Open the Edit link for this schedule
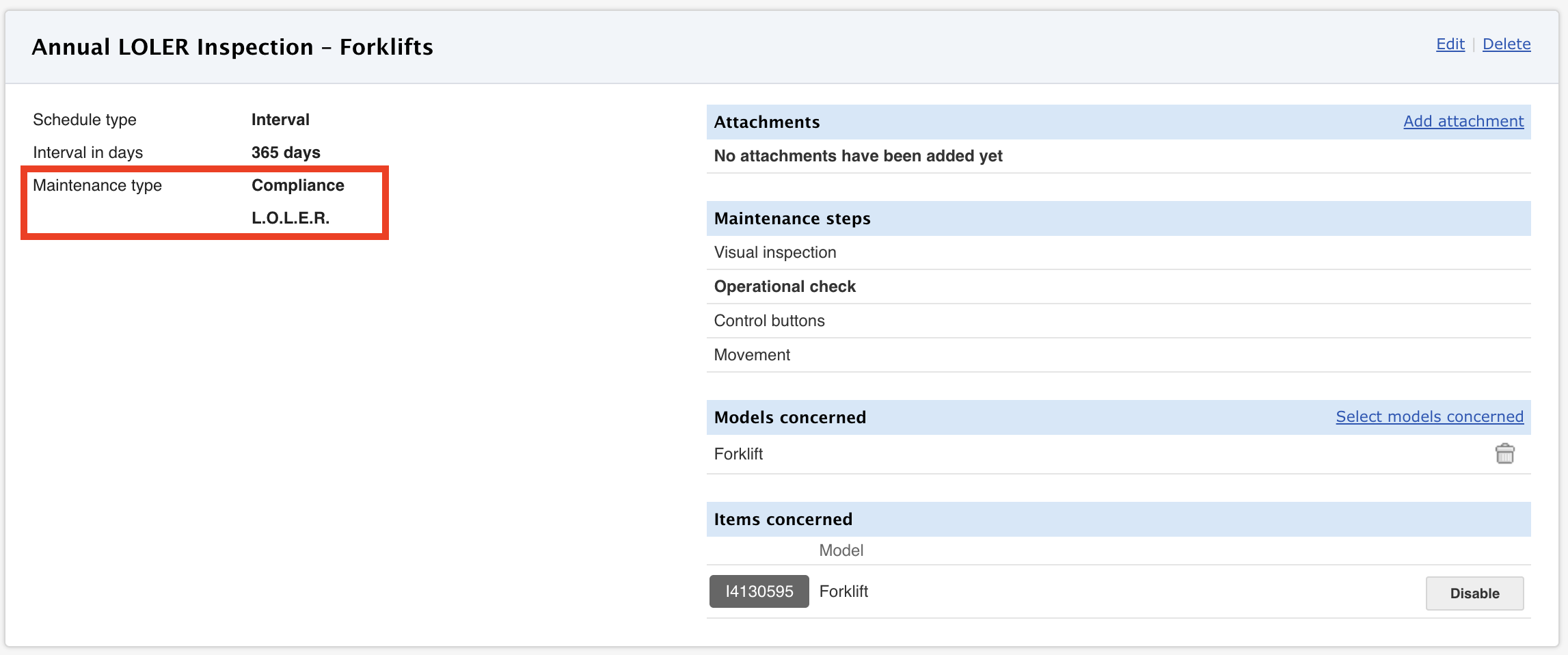The width and height of the screenshot is (1568, 655). click(1450, 44)
